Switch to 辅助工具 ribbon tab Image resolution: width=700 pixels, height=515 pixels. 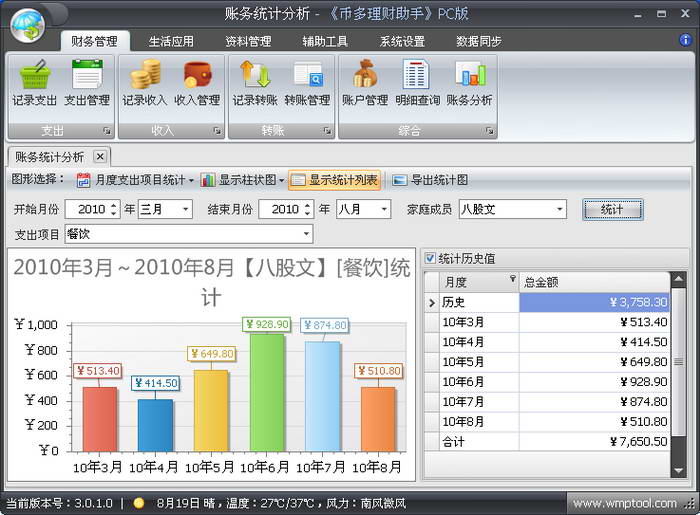pos(325,41)
